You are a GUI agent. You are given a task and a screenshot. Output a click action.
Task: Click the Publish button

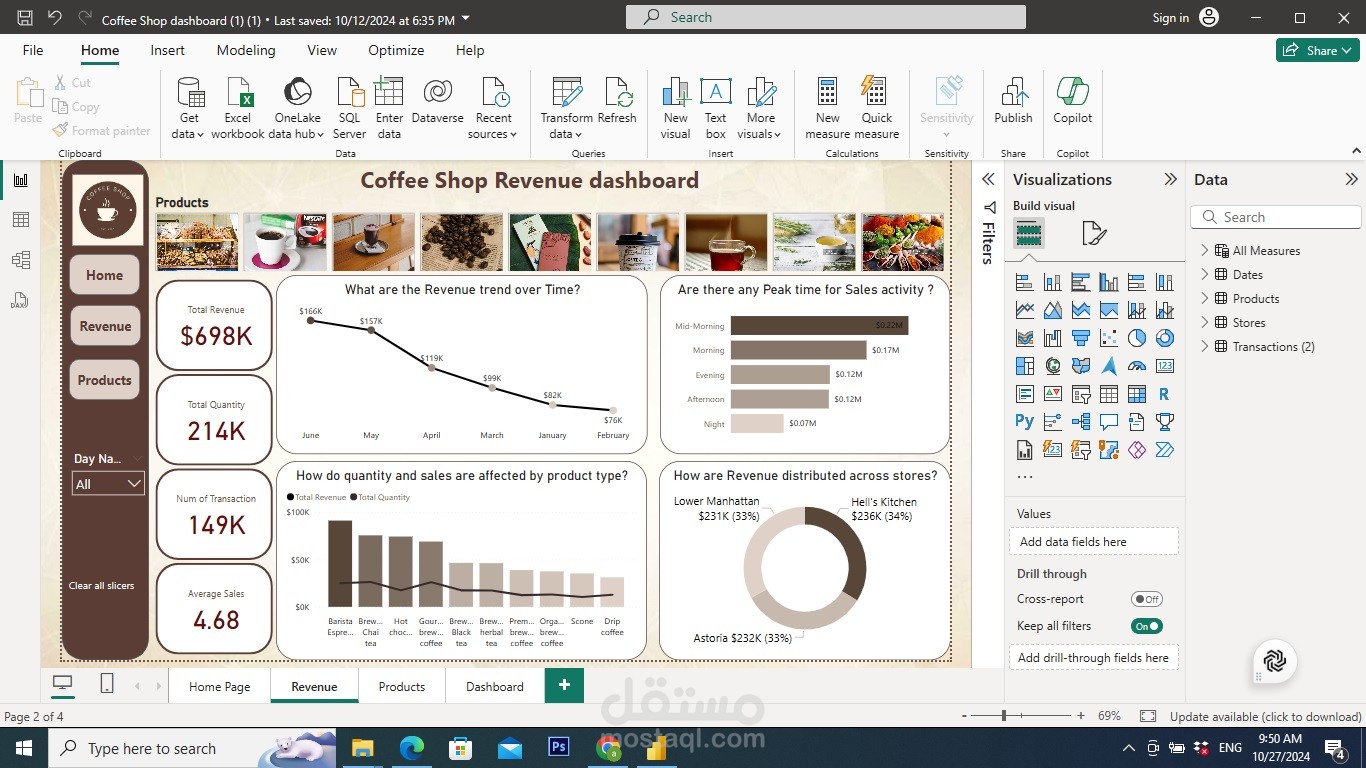pyautogui.click(x=1013, y=102)
